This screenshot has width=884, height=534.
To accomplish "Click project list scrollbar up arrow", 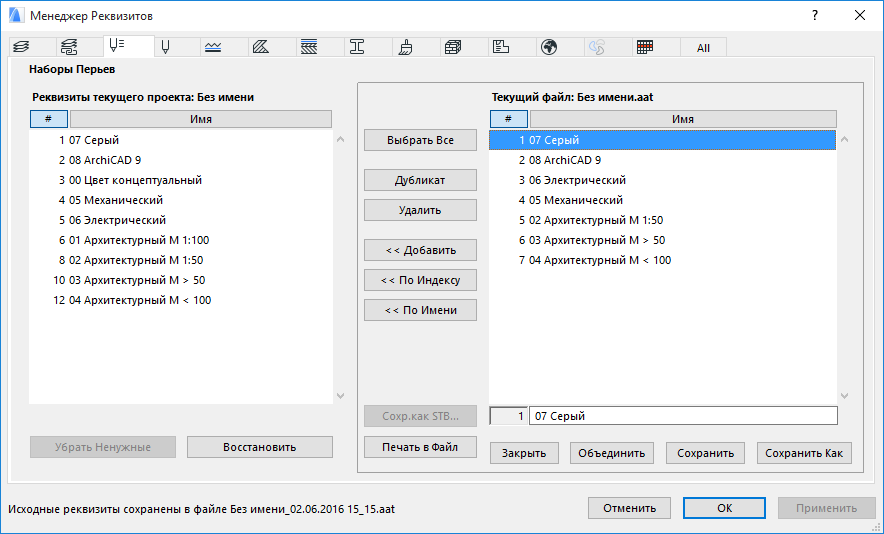I will coord(341,139).
